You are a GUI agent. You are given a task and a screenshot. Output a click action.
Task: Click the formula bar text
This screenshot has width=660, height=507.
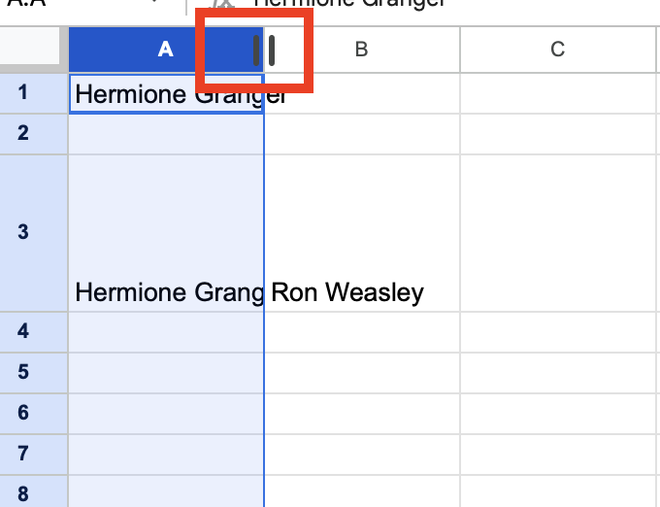click(x=350, y=4)
